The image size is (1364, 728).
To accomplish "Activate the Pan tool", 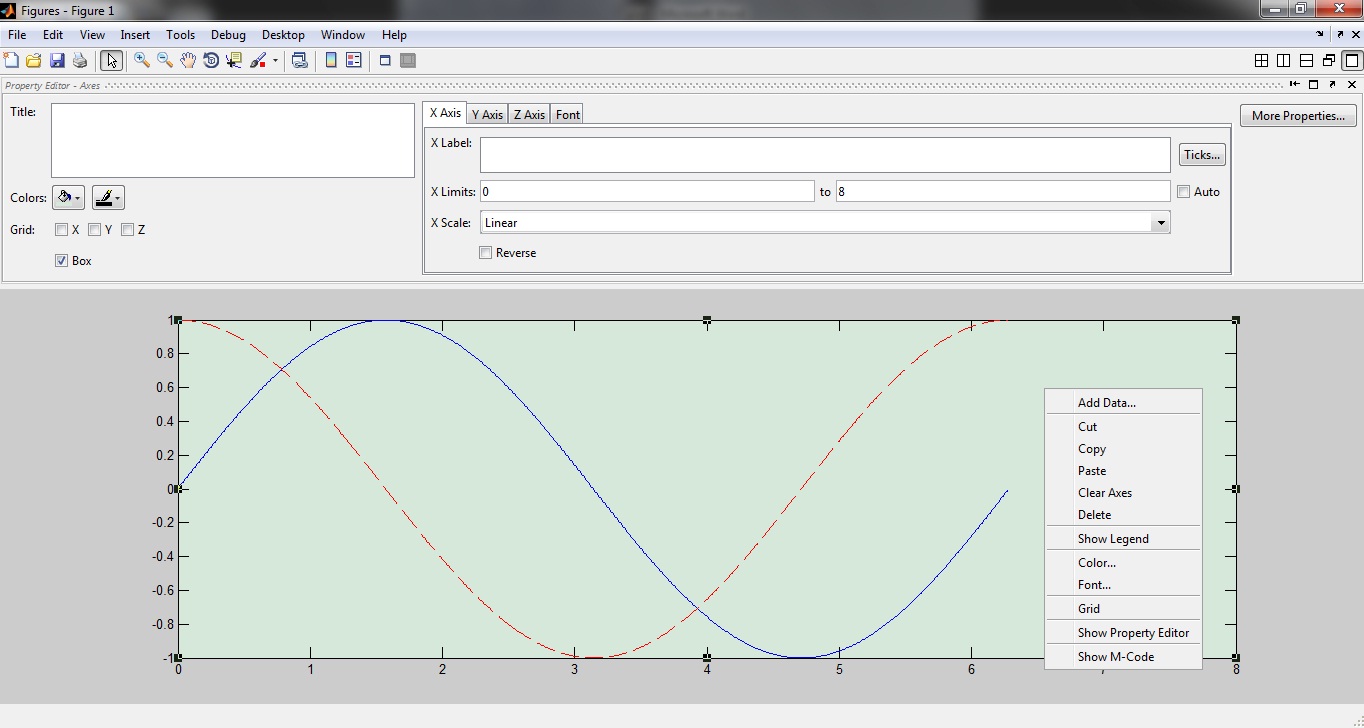I will pyautogui.click(x=187, y=60).
